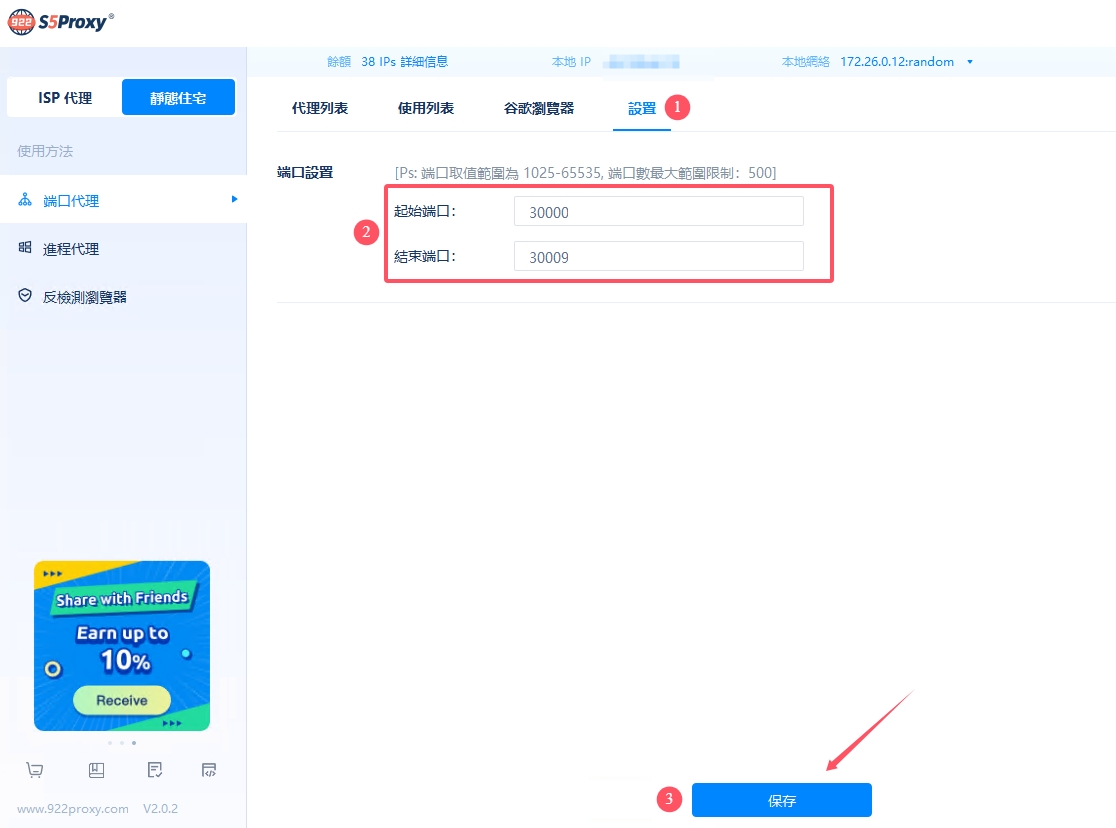Click the Receive button on share banner
The image size is (1116, 828).
[122, 701]
